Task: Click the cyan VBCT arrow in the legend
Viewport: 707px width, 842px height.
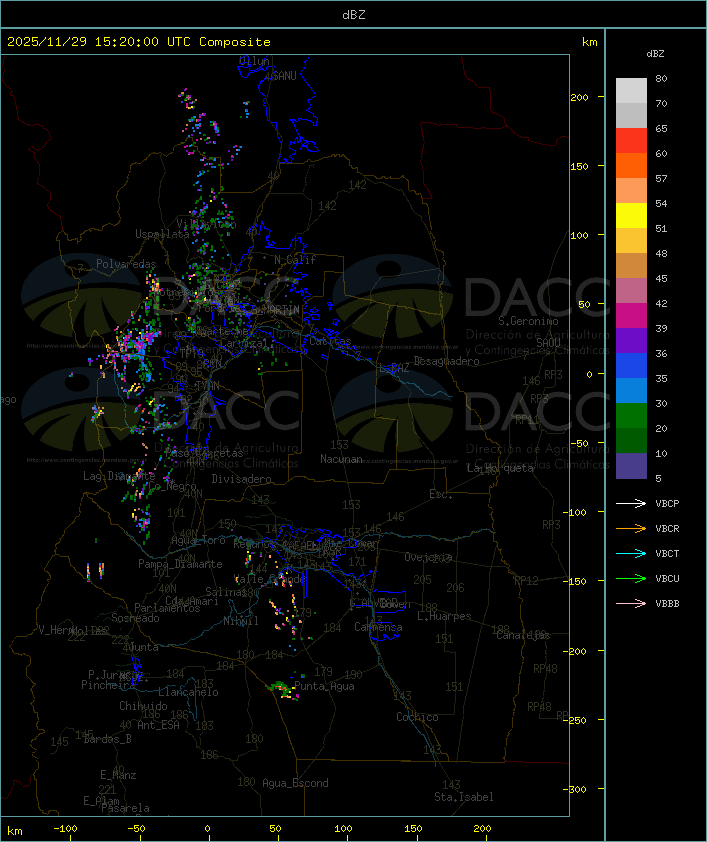Action: [x=631, y=553]
